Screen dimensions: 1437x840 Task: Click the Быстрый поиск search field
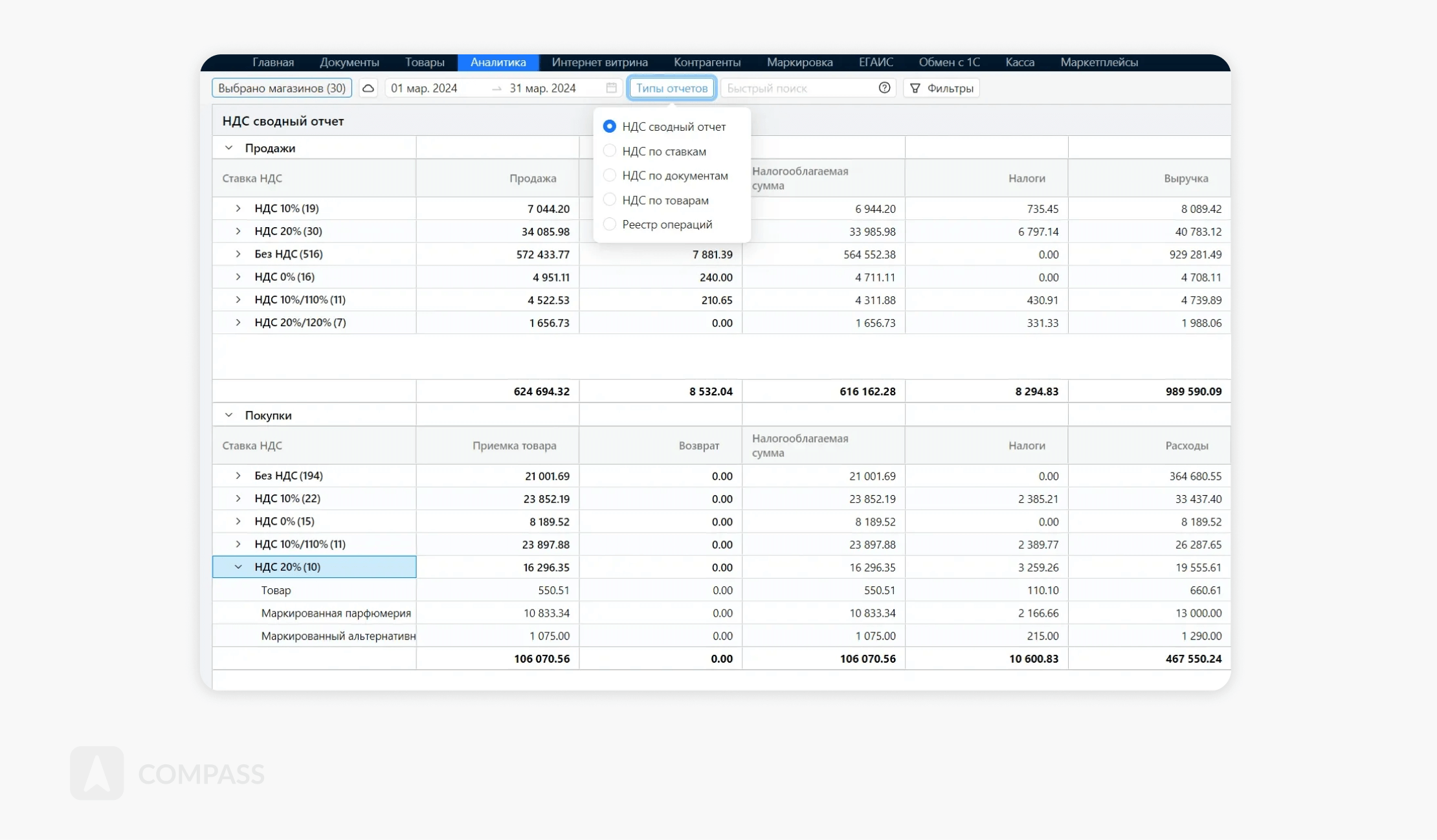pos(799,88)
